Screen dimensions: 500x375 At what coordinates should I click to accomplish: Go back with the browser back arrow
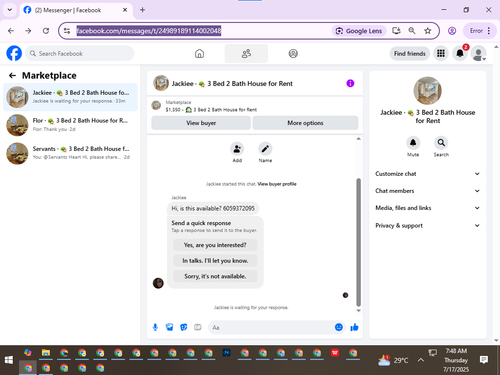pyautogui.click(x=11, y=31)
